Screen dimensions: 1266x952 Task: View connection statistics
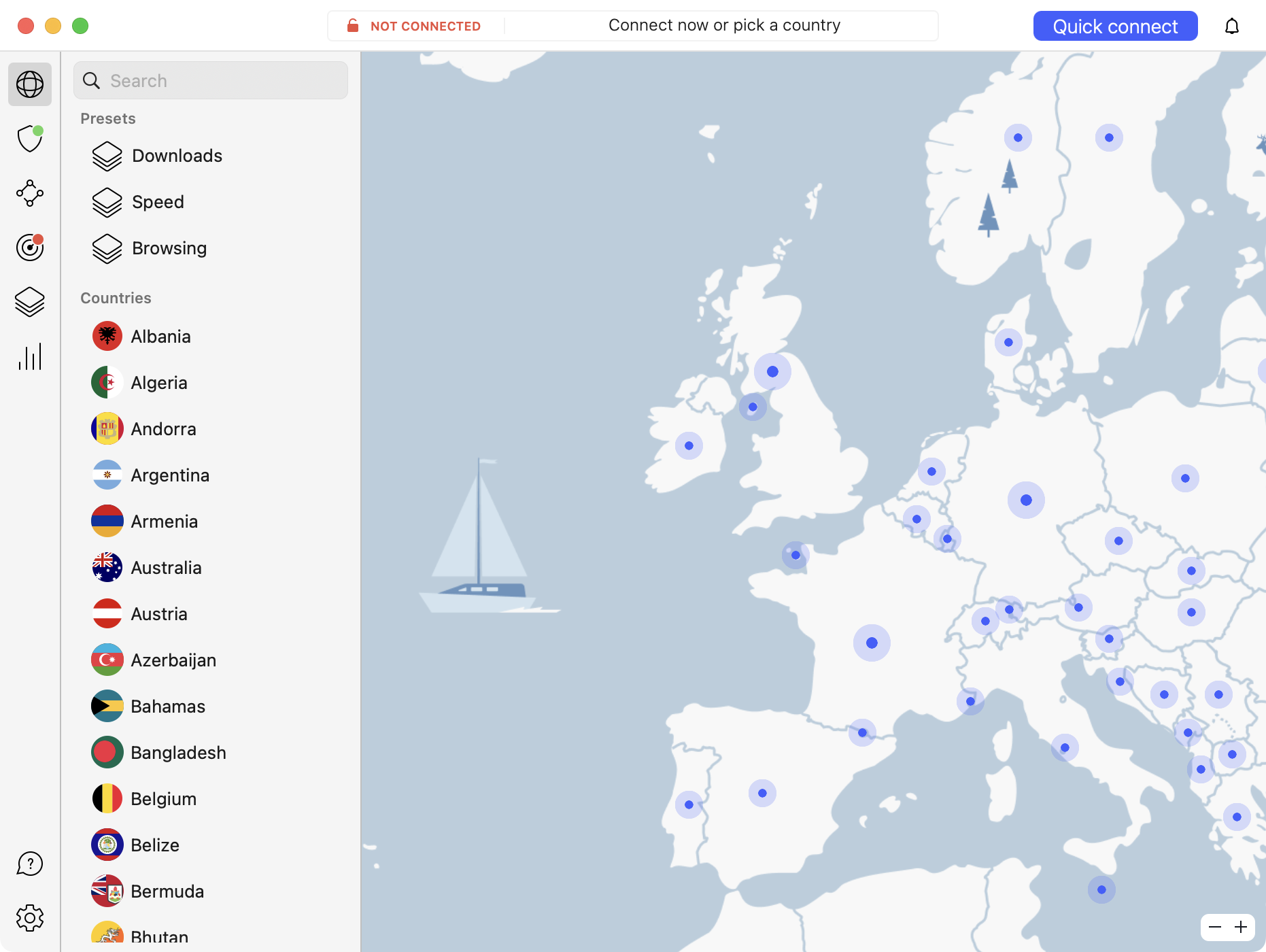pyautogui.click(x=30, y=356)
